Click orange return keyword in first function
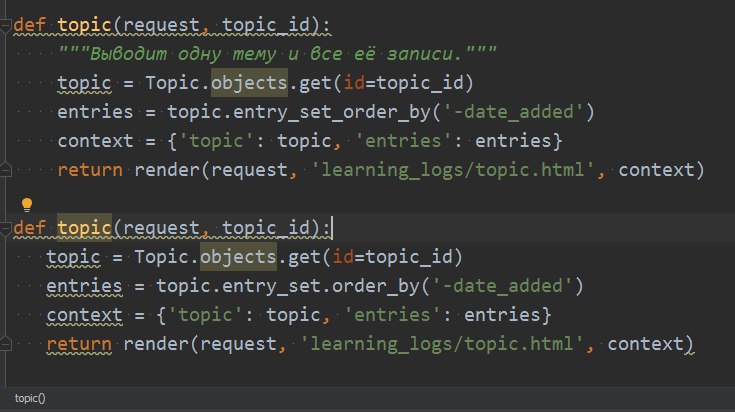The width and height of the screenshot is (735, 412). [90, 170]
